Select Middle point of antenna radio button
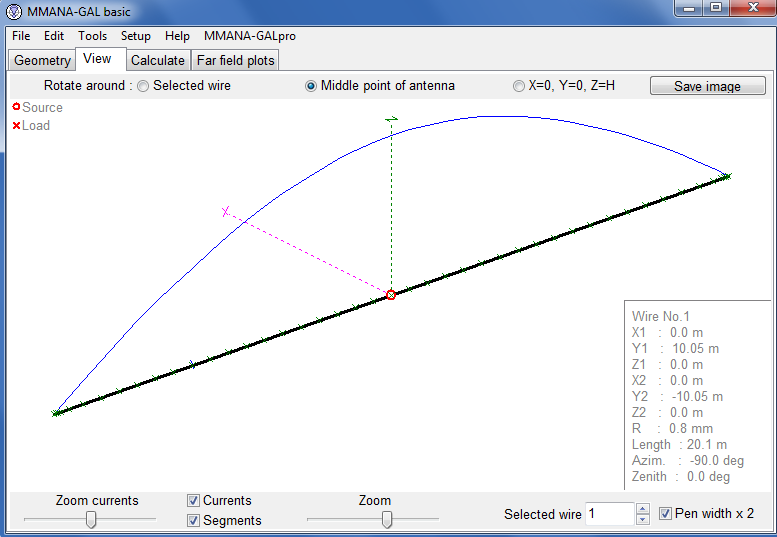Image resolution: width=777 pixels, height=537 pixels. tap(311, 86)
